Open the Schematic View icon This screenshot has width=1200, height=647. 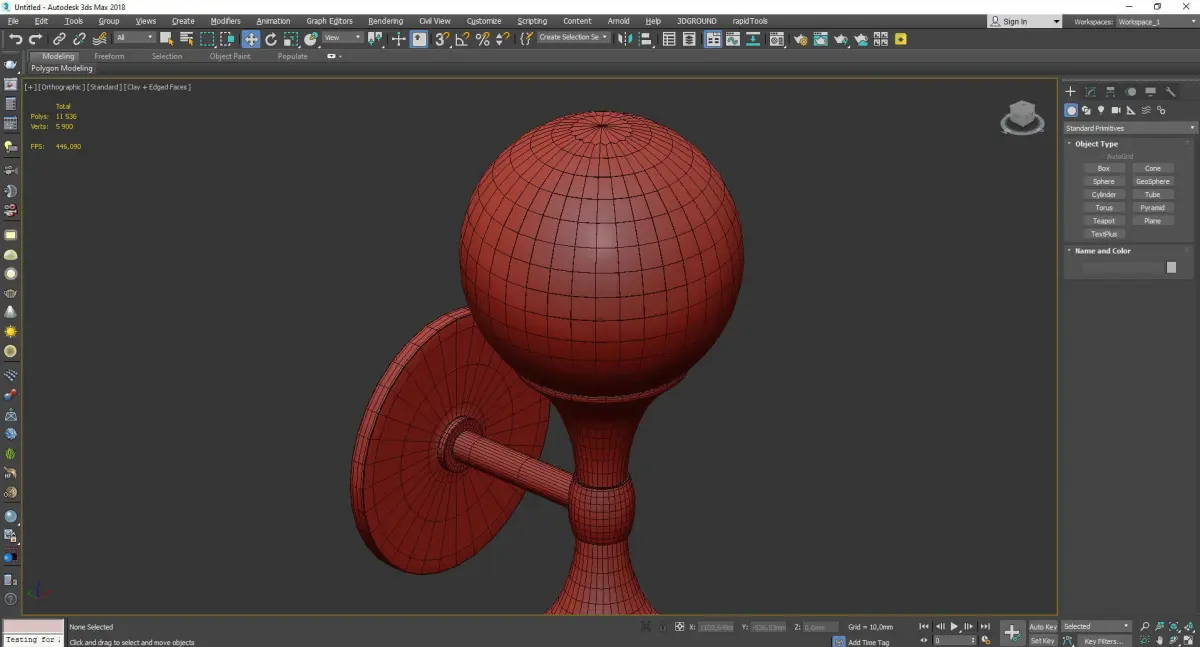[753, 39]
